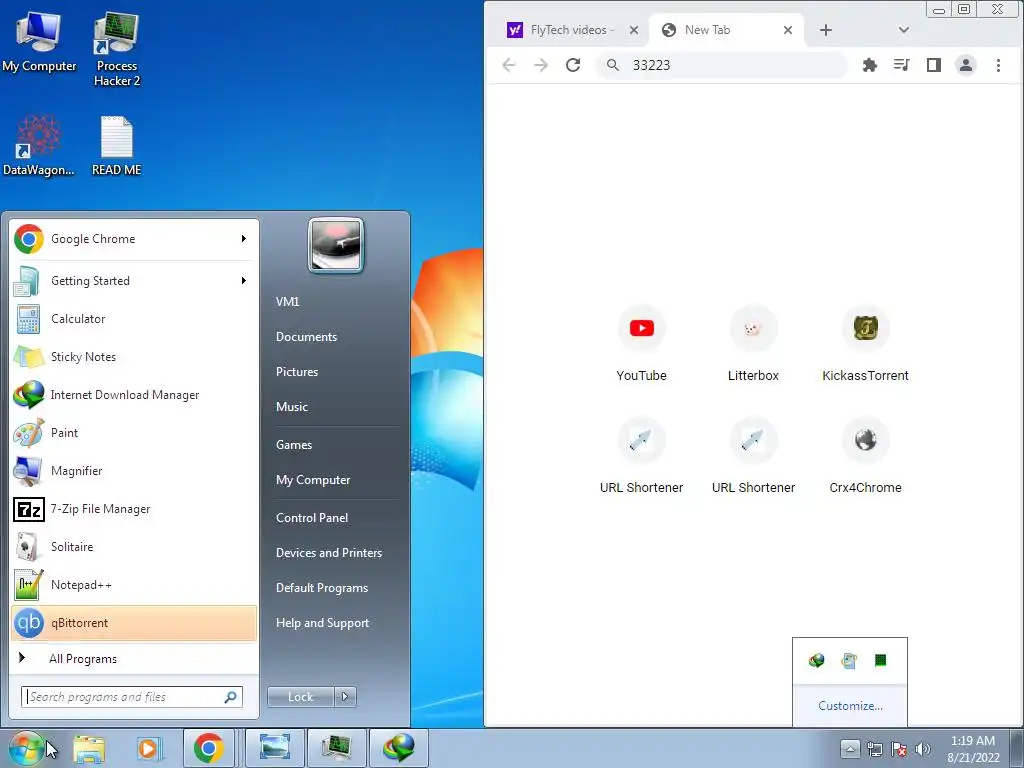Open Control Panel
Screen dimensions: 1024x768
(x=312, y=518)
